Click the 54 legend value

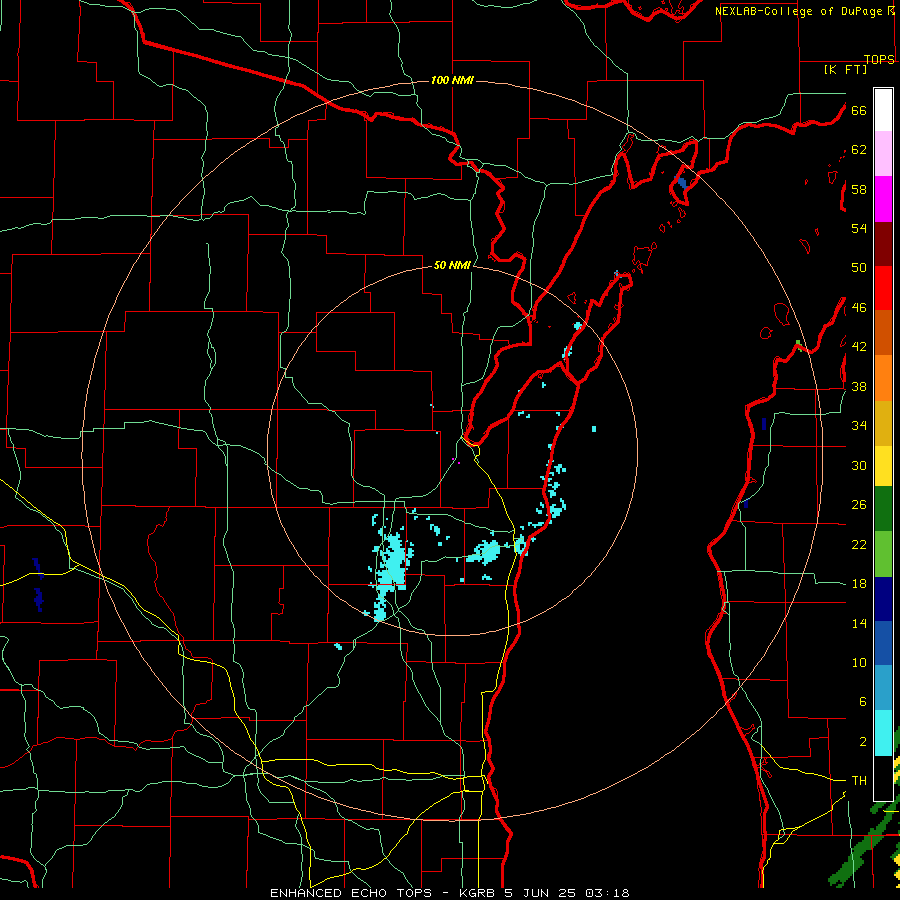tap(859, 228)
